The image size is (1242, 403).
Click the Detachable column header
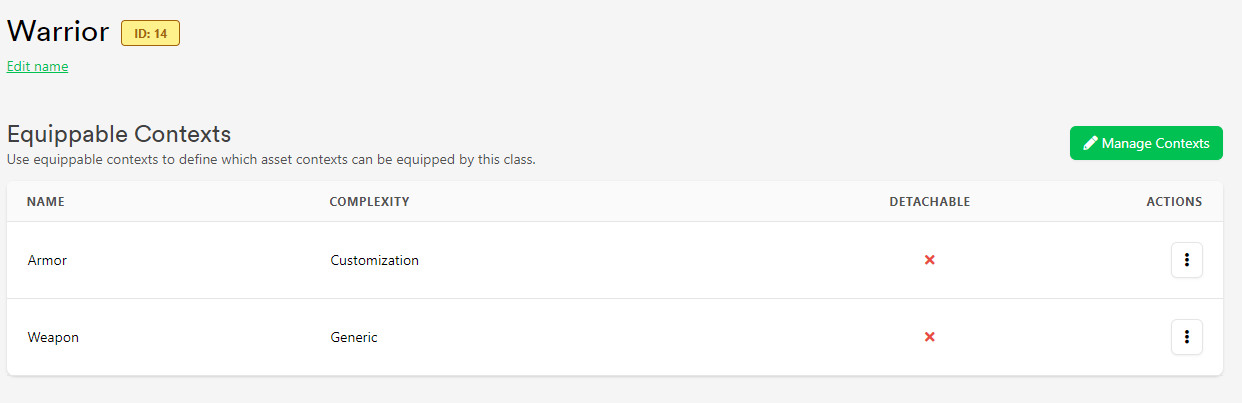(x=930, y=202)
